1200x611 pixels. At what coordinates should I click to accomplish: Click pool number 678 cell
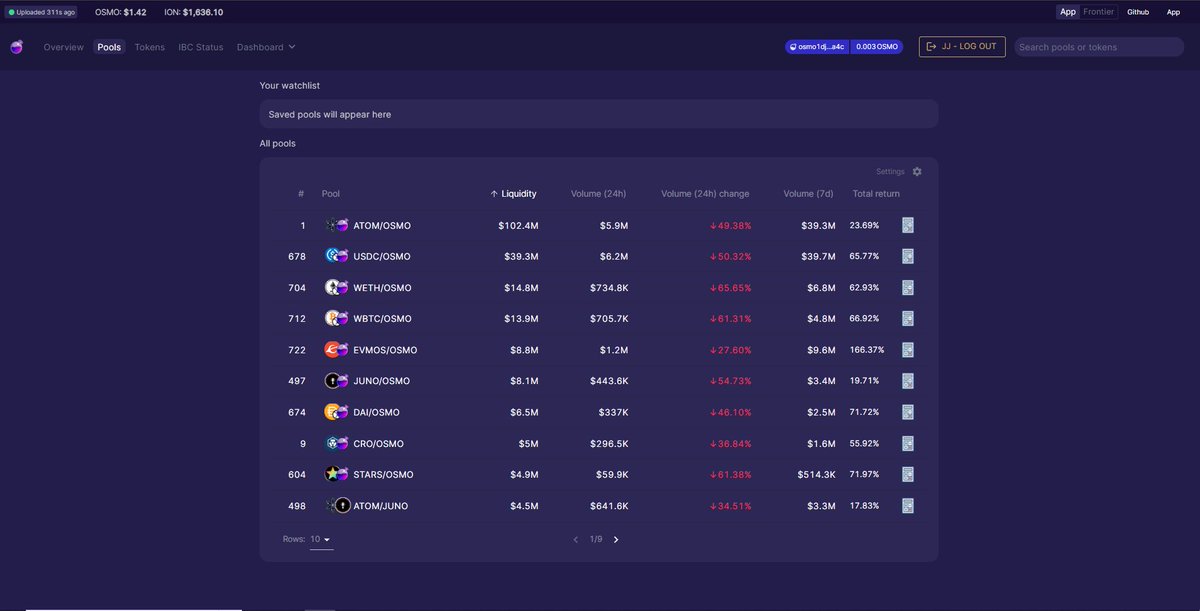(297, 257)
